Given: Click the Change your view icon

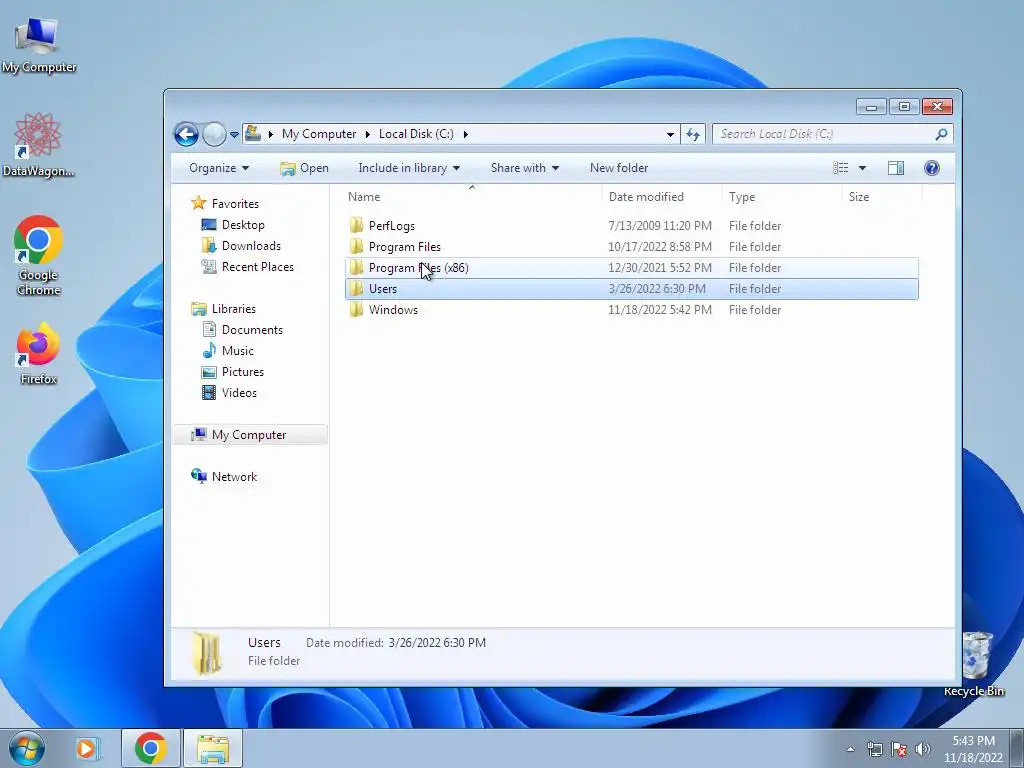Looking at the screenshot, I should click(840, 168).
